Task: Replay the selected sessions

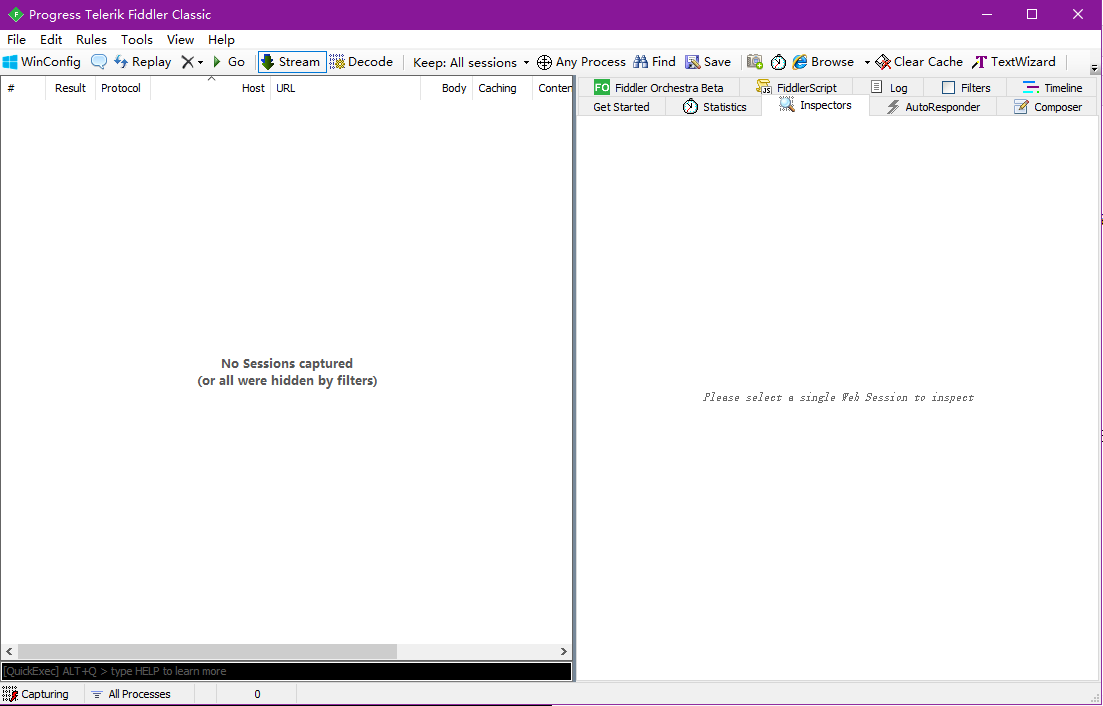Action: point(143,62)
